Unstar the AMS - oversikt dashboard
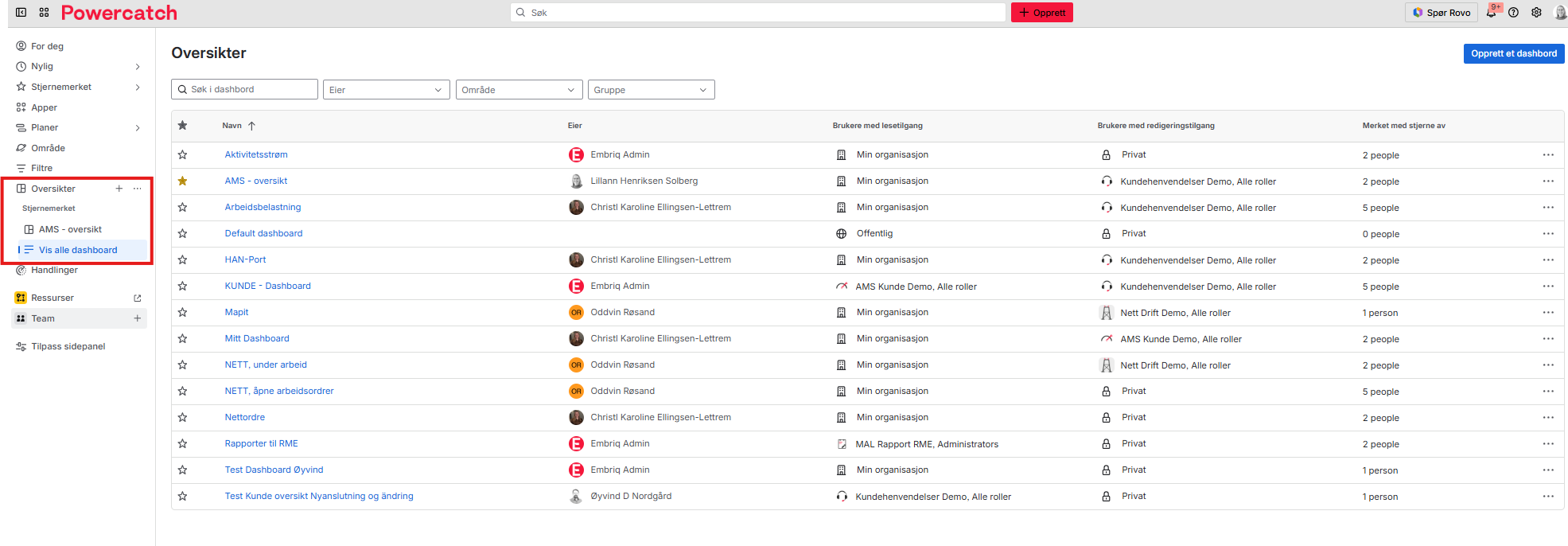This screenshot has width=1568, height=546. (183, 181)
